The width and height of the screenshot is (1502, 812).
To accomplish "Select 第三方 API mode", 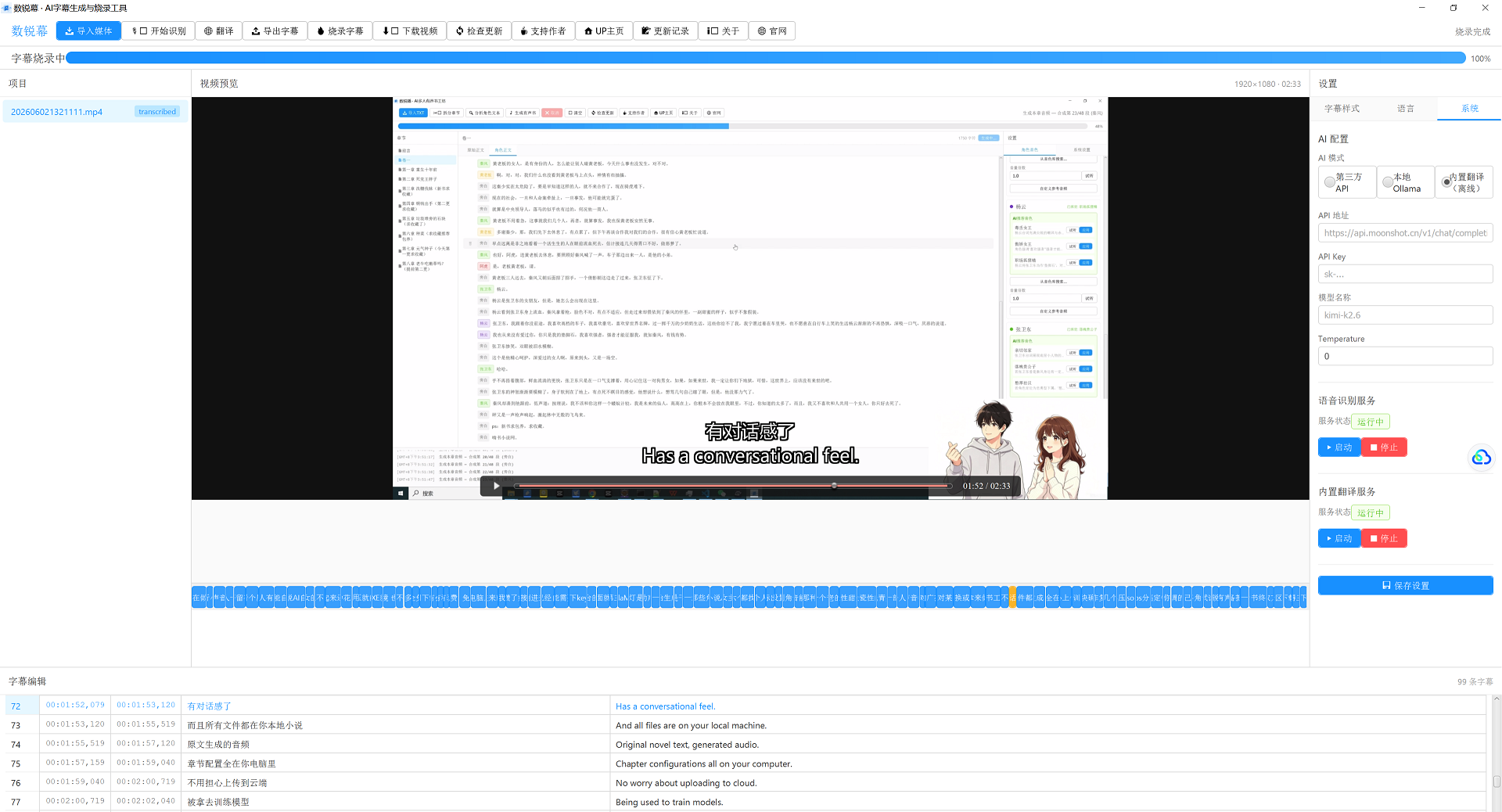I will (1347, 182).
